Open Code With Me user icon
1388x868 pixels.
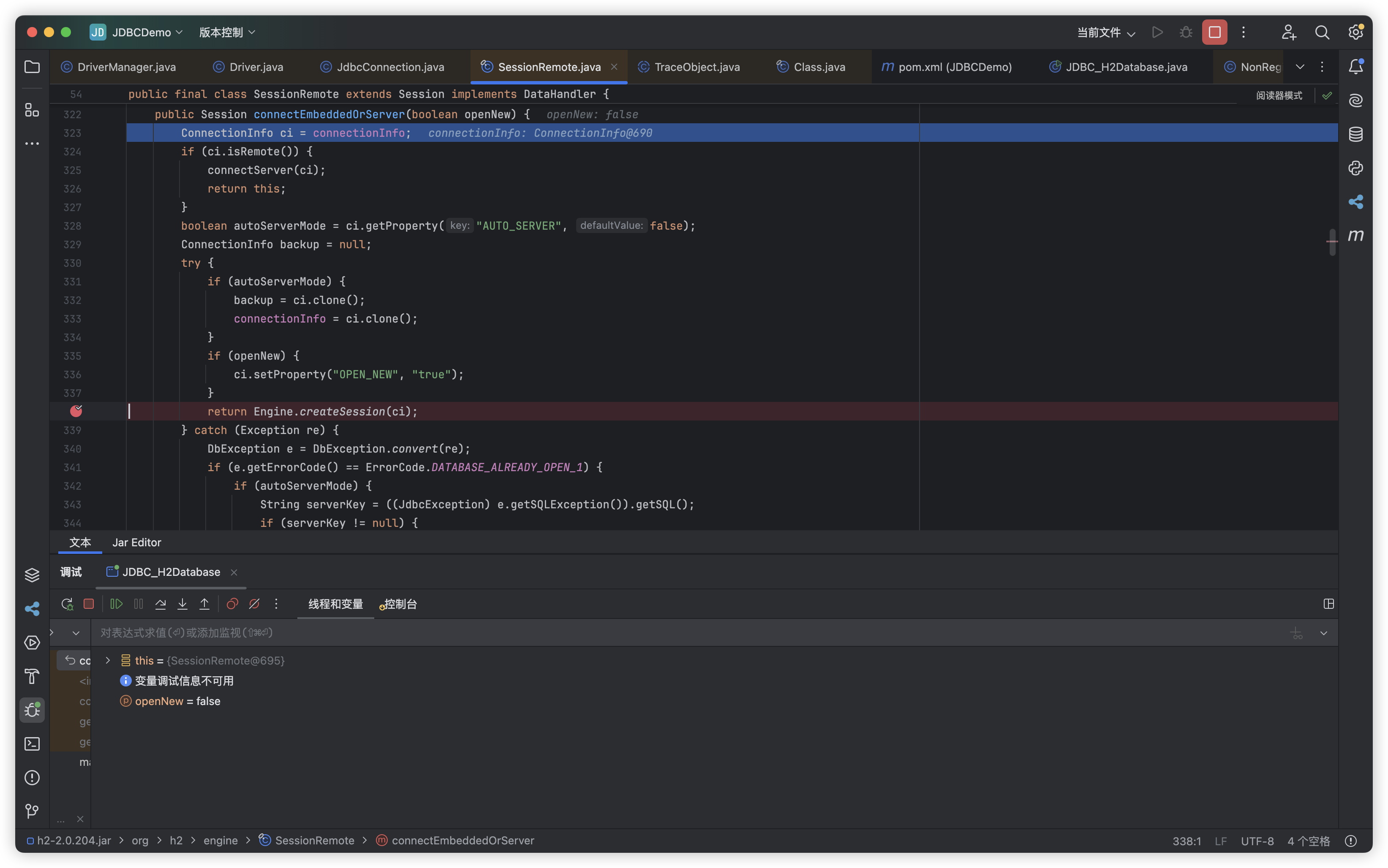click(1289, 32)
